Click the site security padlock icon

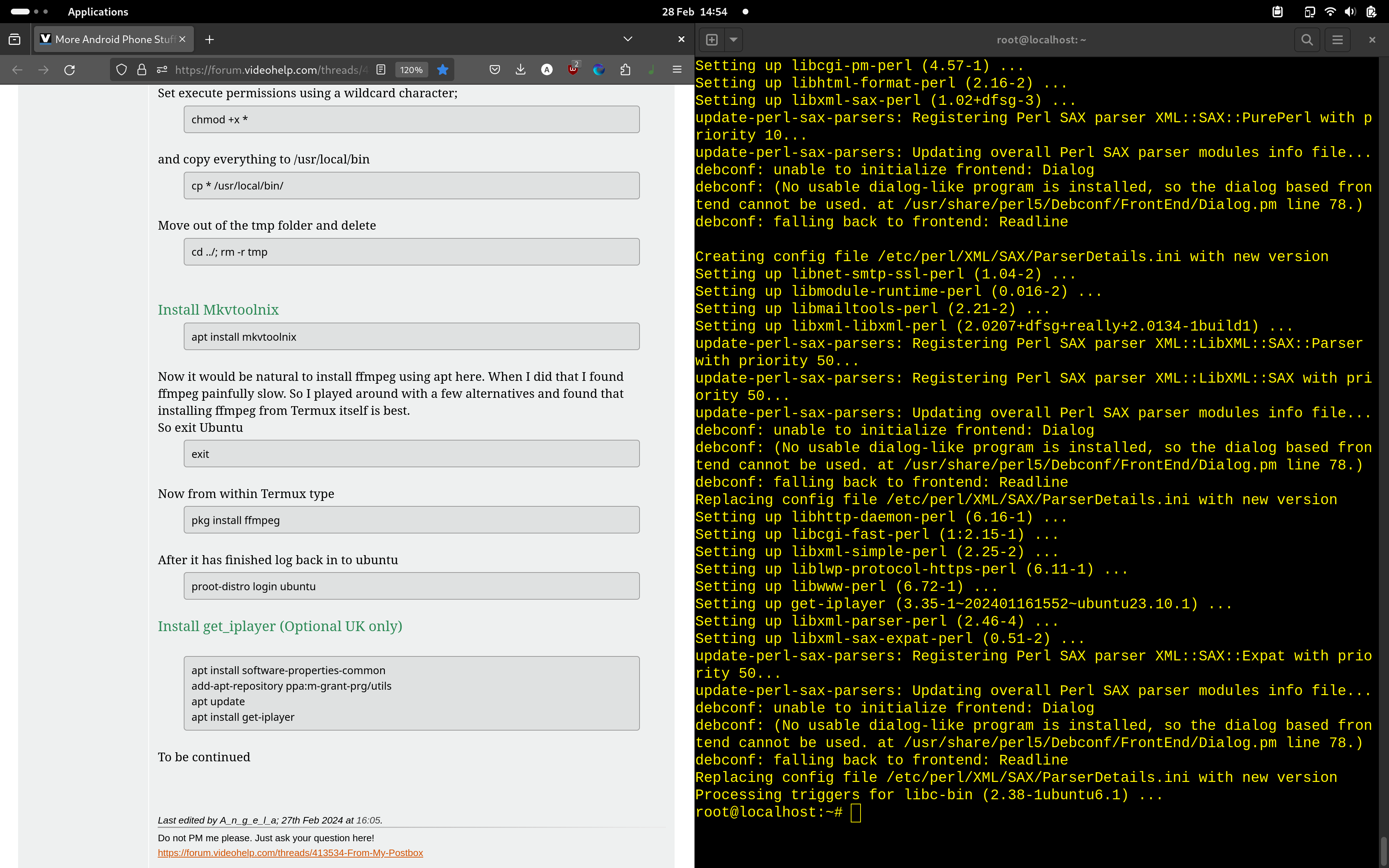tap(141, 70)
